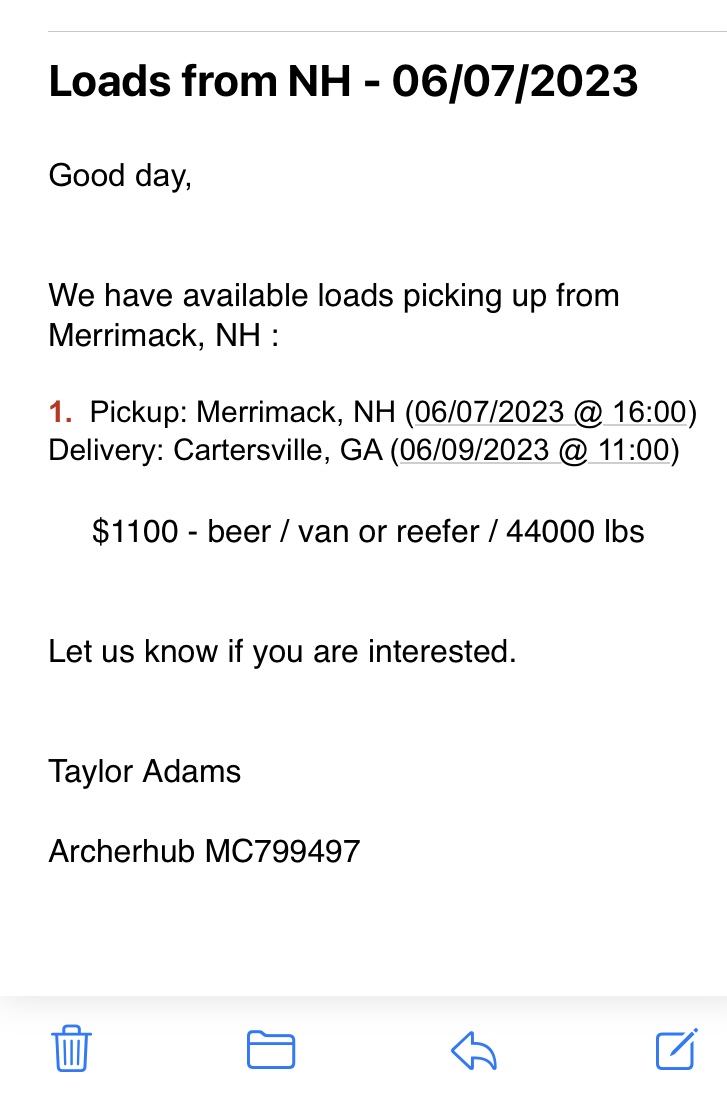Tap Let us know if you are interested

282,652
